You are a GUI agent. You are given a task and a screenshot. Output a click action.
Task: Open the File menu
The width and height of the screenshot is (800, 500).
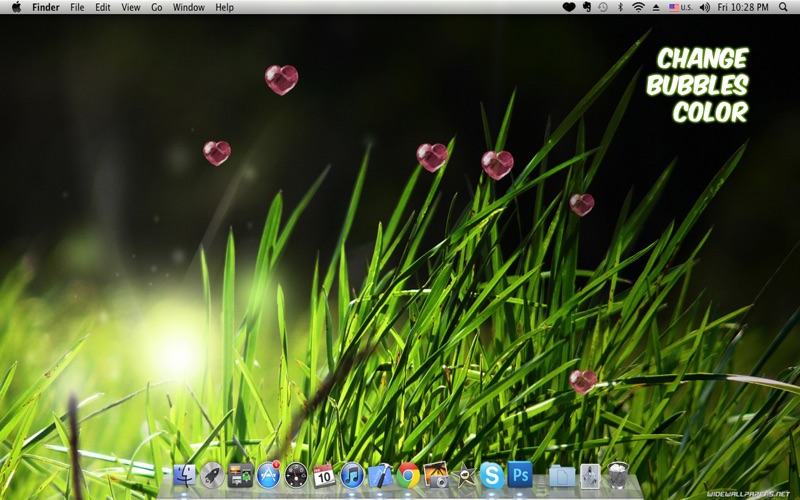[x=77, y=7]
